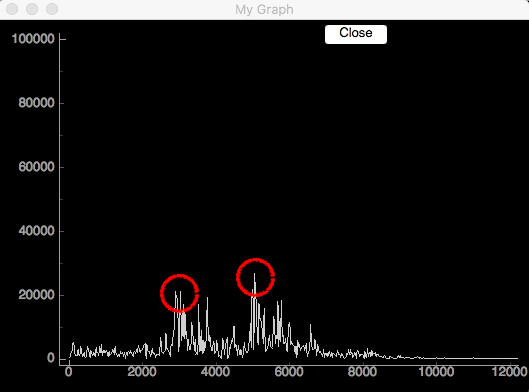Click the 4000 x-axis label
This screenshot has height=392, width=529.
(216, 372)
